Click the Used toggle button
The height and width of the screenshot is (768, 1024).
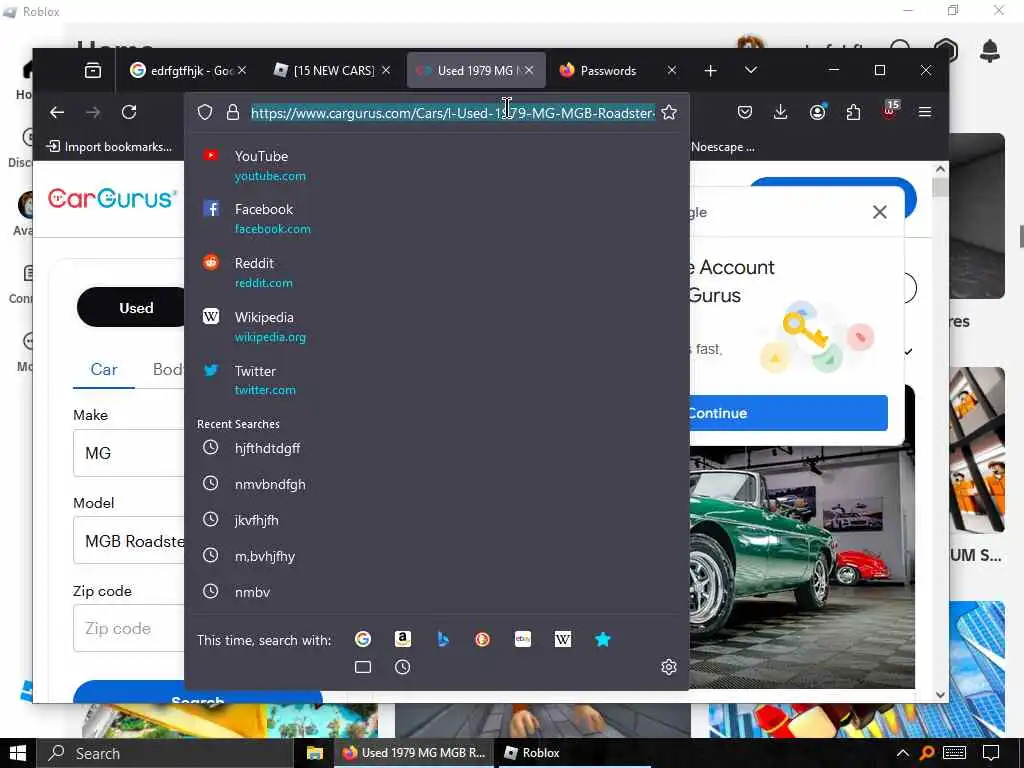pyautogui.click(x=131, y=308)
